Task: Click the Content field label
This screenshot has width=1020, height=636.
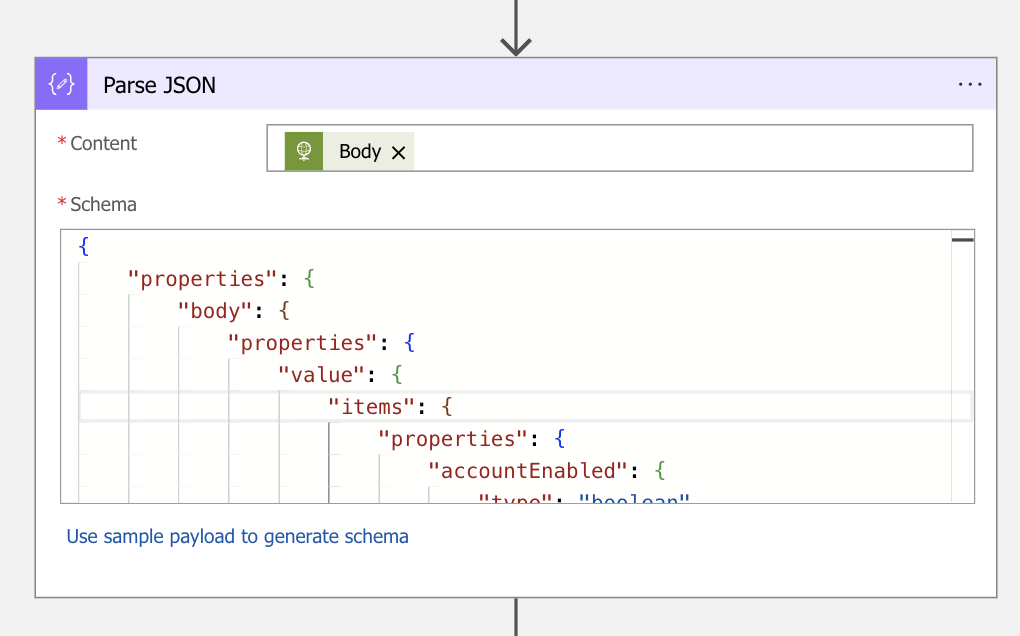Action: [103, 144]
